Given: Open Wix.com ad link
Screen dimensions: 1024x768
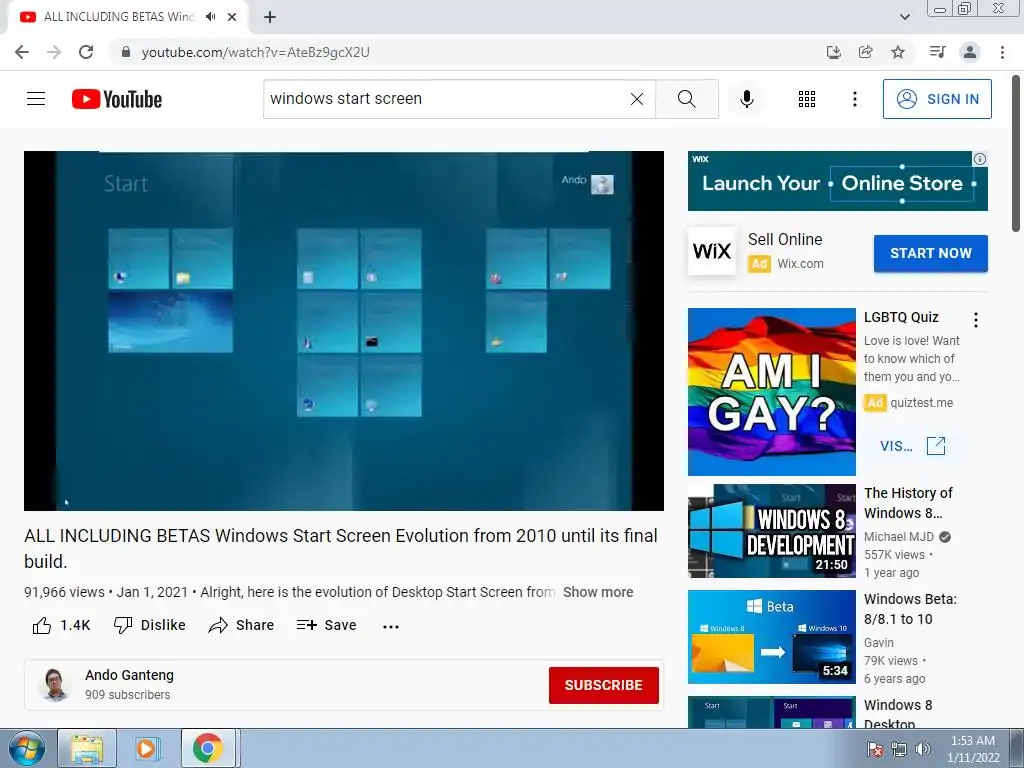Looking at the screenshot, I should 800,263.
